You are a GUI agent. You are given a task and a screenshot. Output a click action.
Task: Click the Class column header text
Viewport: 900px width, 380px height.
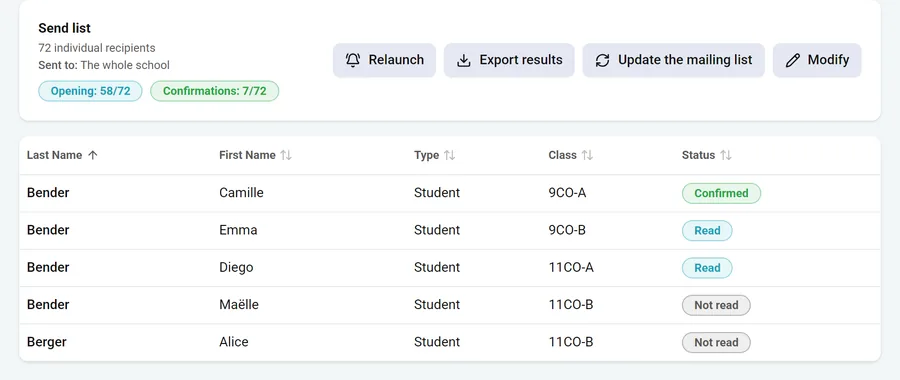[562, 155]
